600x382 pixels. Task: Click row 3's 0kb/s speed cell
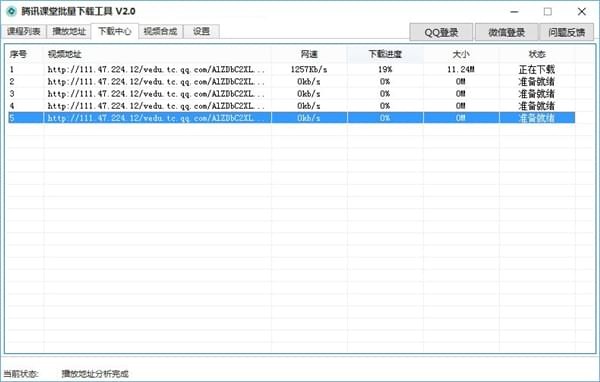click(309, 94)
